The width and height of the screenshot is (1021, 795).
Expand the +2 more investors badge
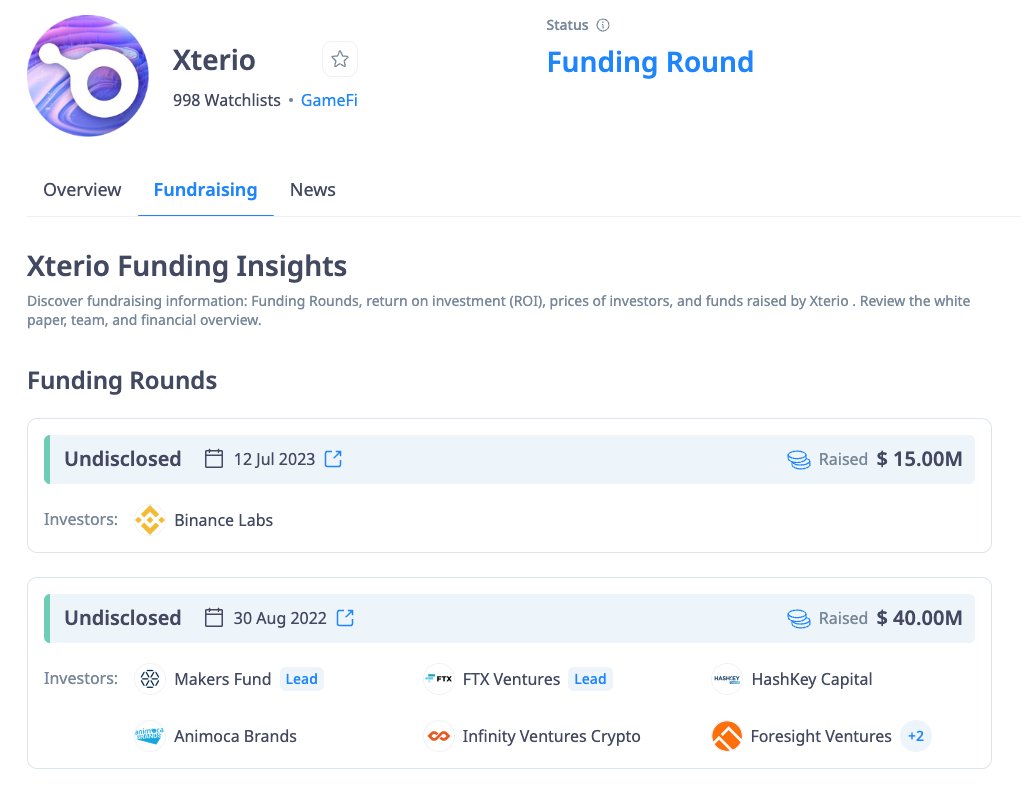[x=915, y=736]
